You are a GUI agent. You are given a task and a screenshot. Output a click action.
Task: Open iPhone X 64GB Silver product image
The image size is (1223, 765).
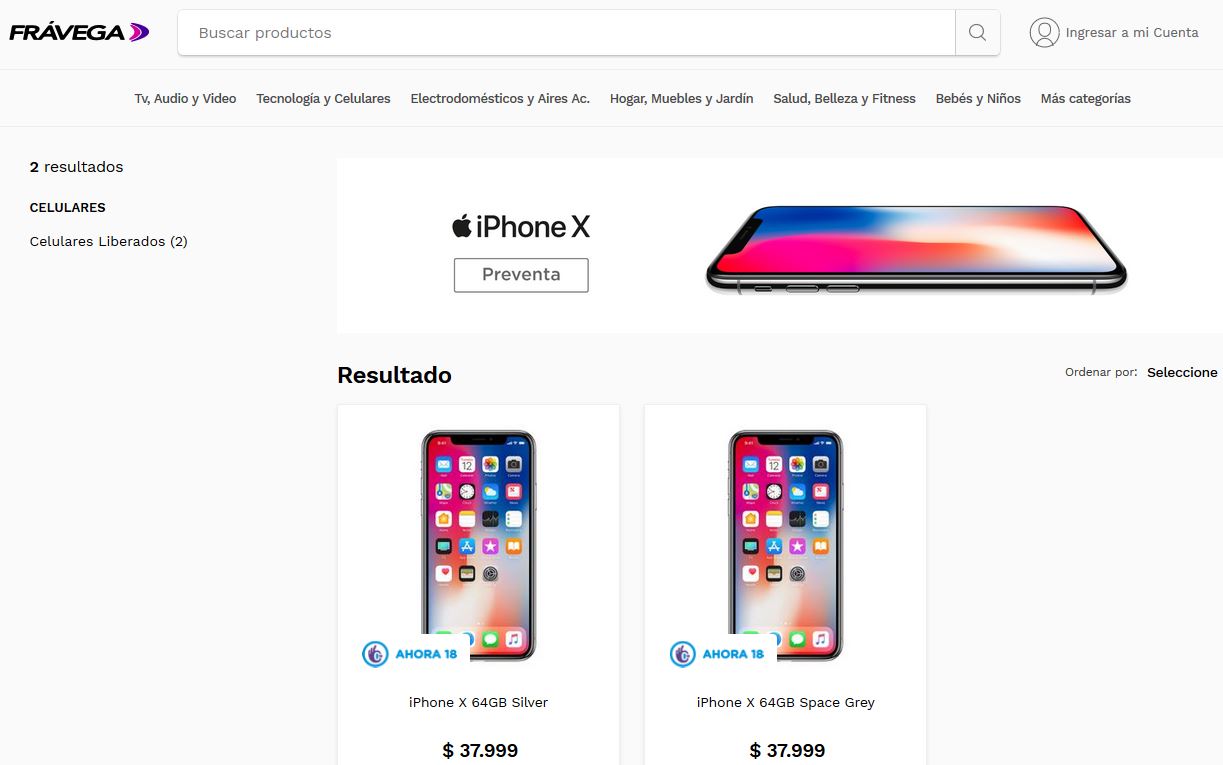pyautogui.click(x=478, y=545)
